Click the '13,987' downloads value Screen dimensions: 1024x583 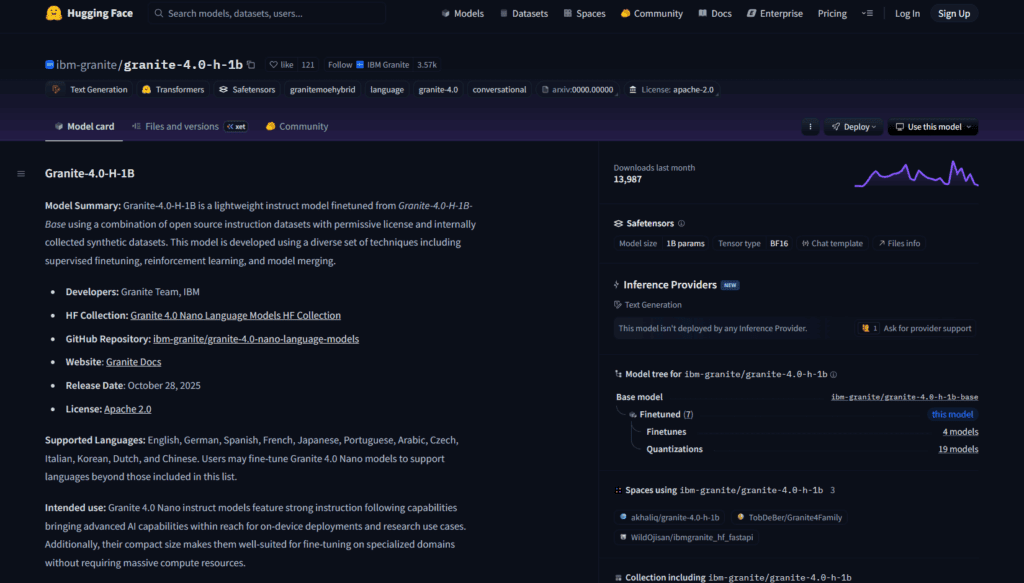coord(627,180)
